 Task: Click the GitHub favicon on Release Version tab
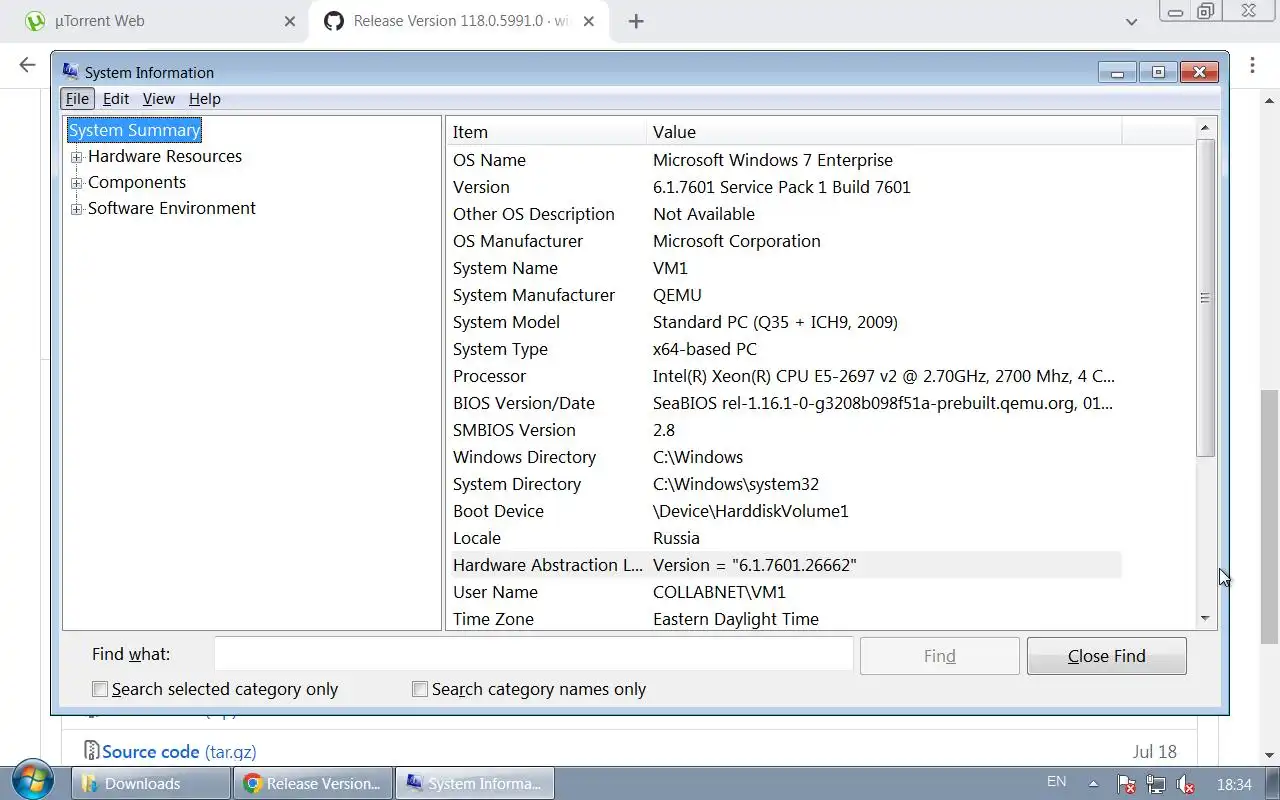tap(333, 21)
